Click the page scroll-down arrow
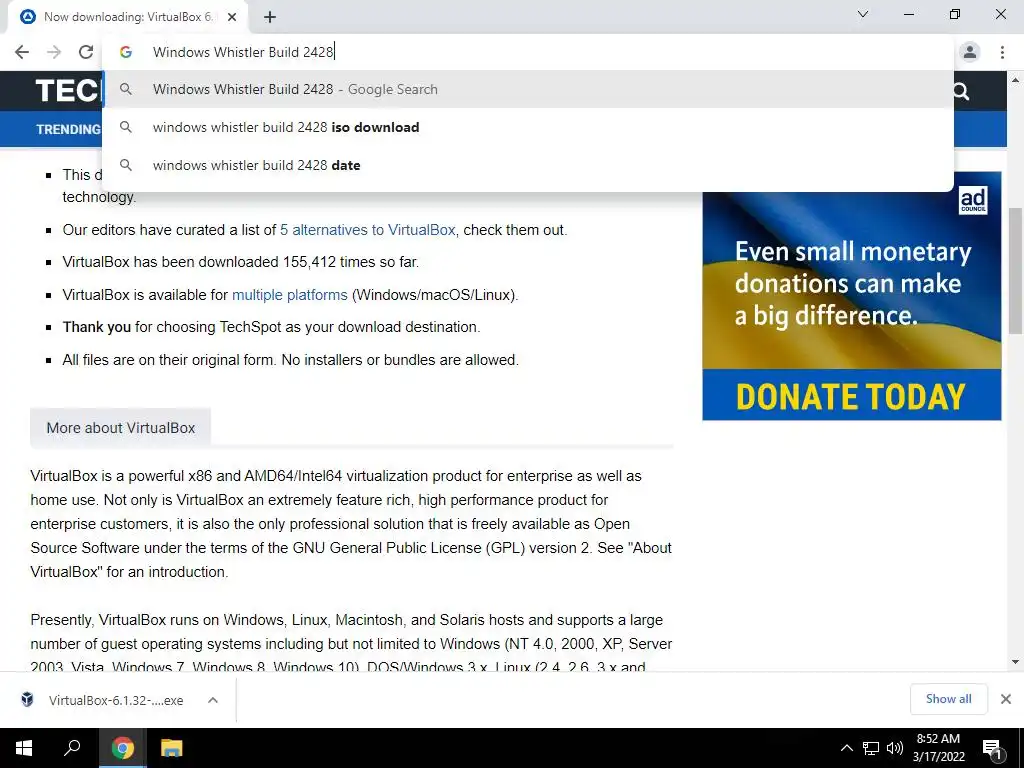The height and width of the screenshot is (768, 1024). pyautogui.click(x=1015, y=662)
